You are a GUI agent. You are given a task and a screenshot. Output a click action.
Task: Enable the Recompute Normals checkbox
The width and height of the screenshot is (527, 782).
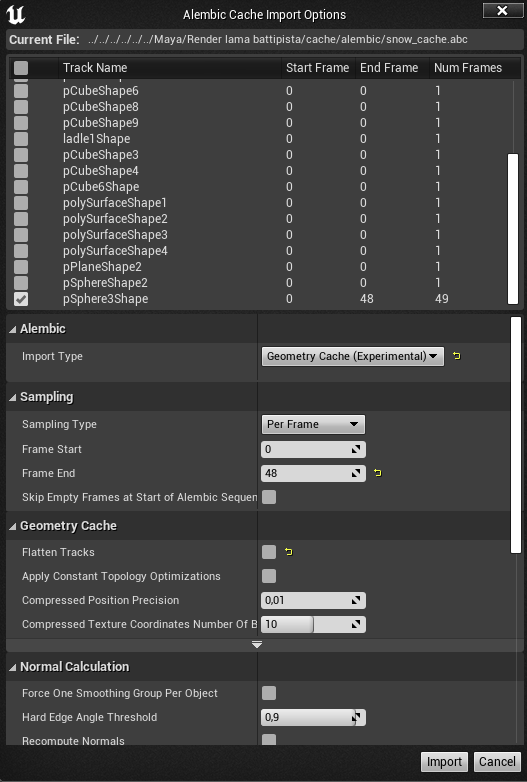point(269,740)
